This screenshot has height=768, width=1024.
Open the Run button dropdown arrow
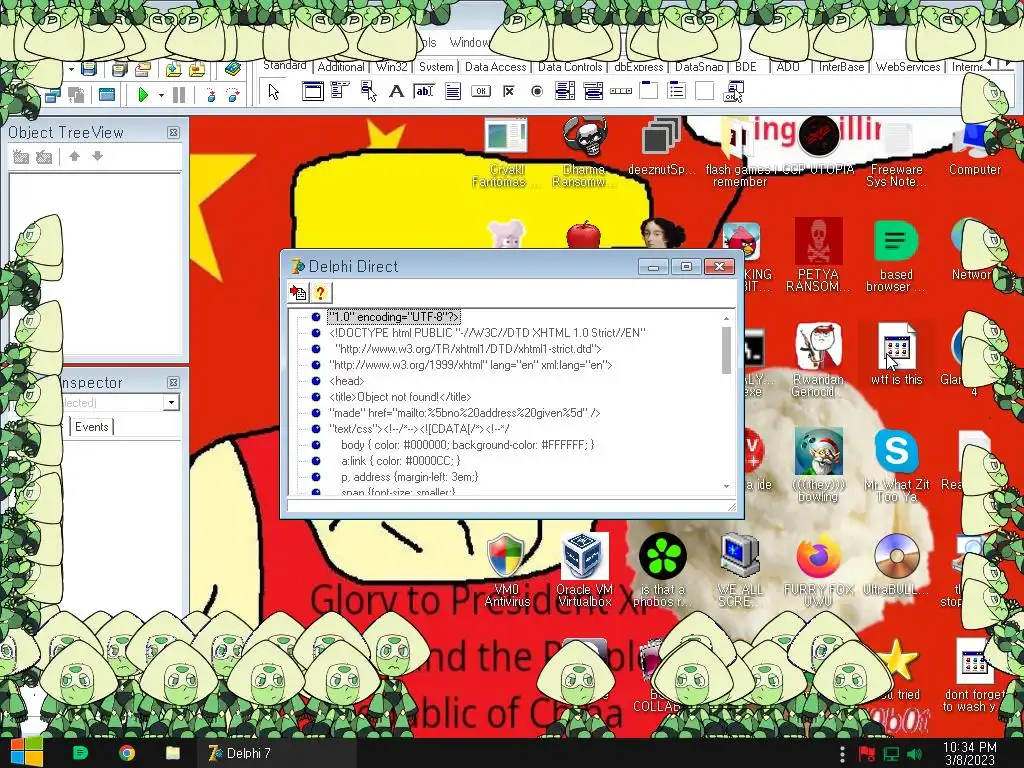(161, 95)
